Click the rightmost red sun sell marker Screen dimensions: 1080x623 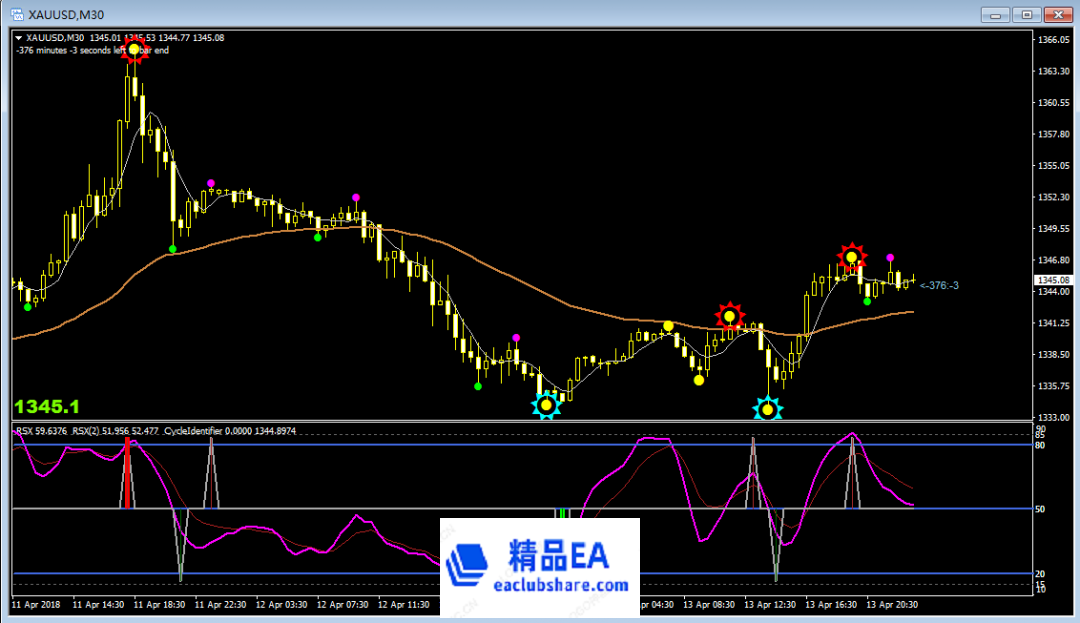[x=851, y=257]
